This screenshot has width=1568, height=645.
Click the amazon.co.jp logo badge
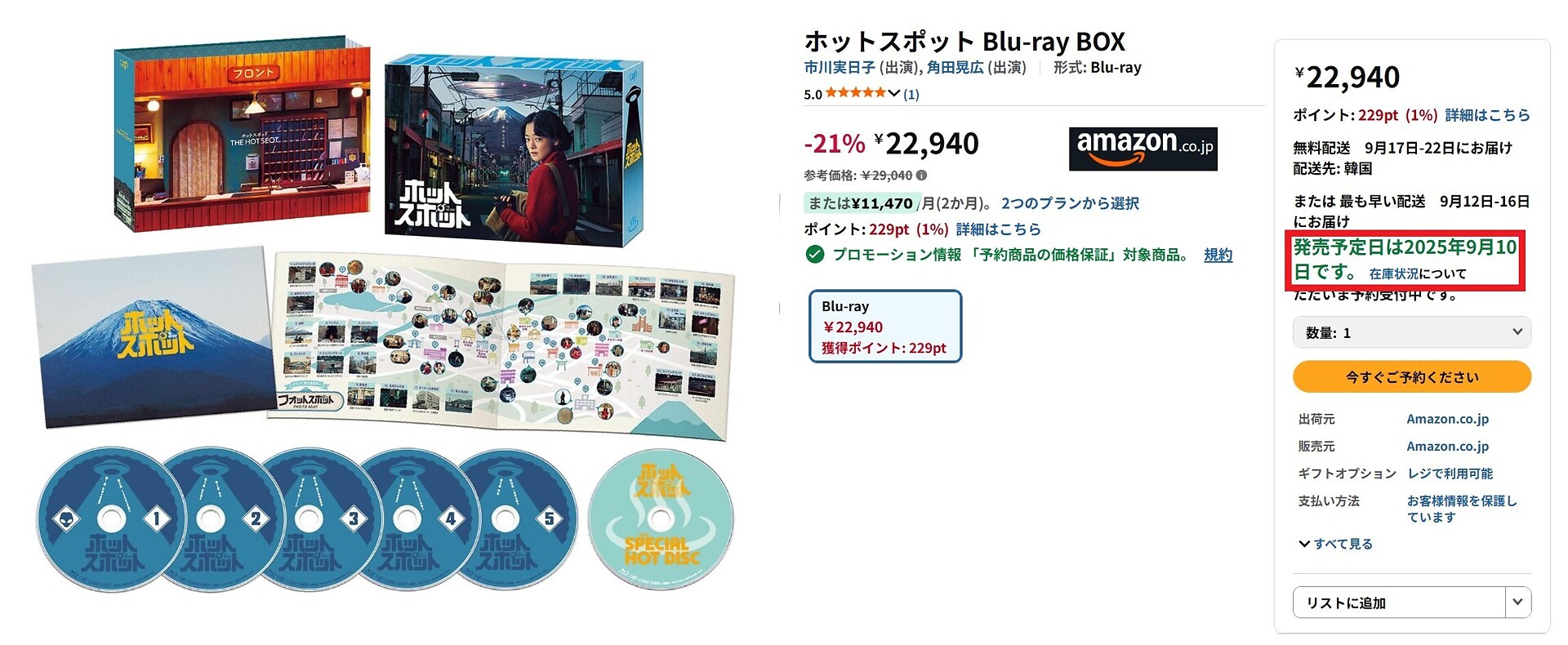1143,149
